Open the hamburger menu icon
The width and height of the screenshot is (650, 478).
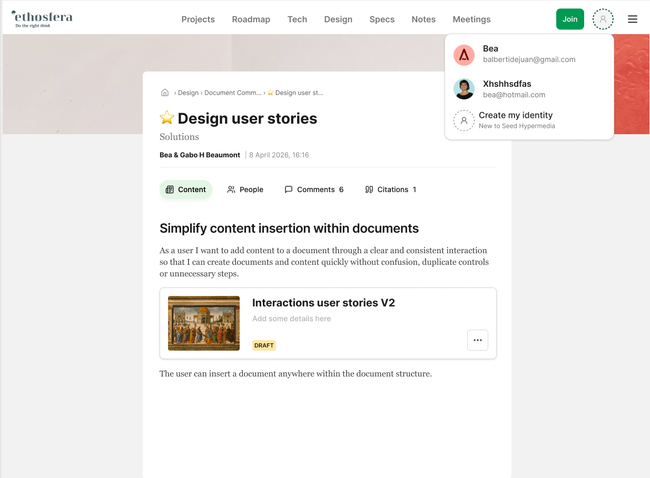[x=632, y=19]
